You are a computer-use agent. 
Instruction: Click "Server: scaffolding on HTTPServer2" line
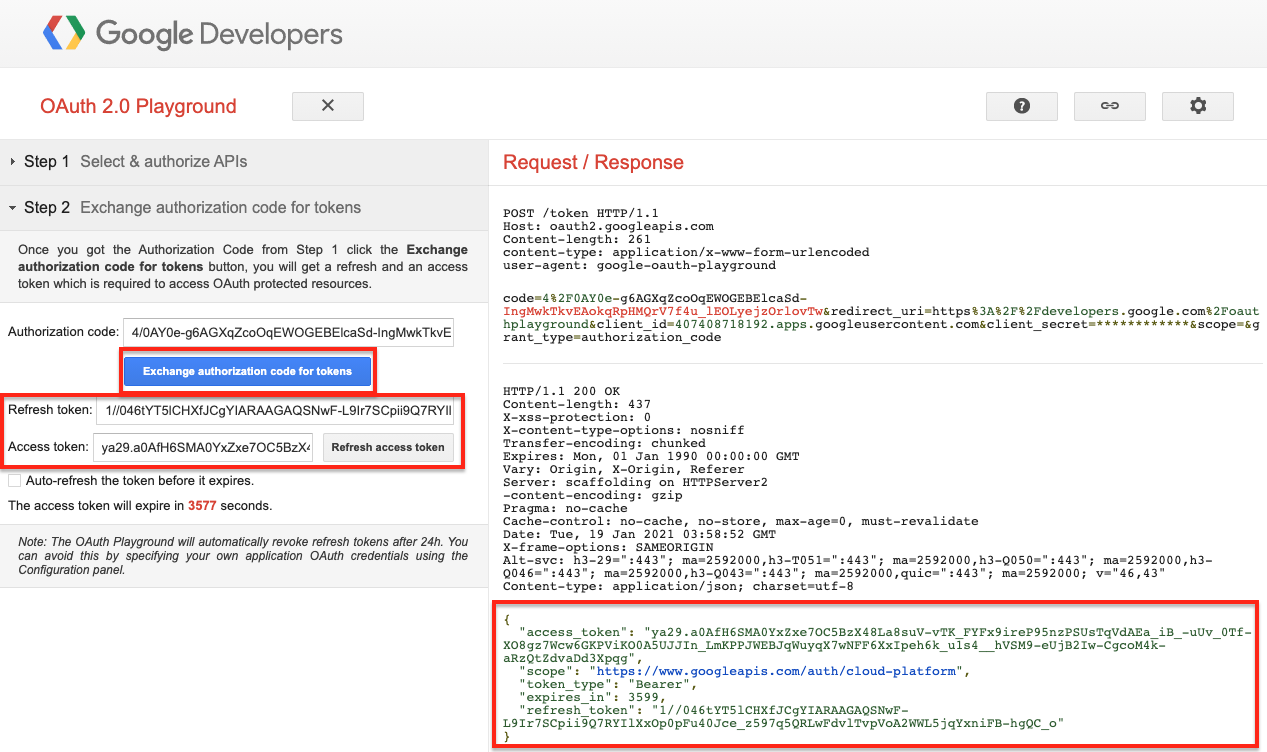coord(635,482)
